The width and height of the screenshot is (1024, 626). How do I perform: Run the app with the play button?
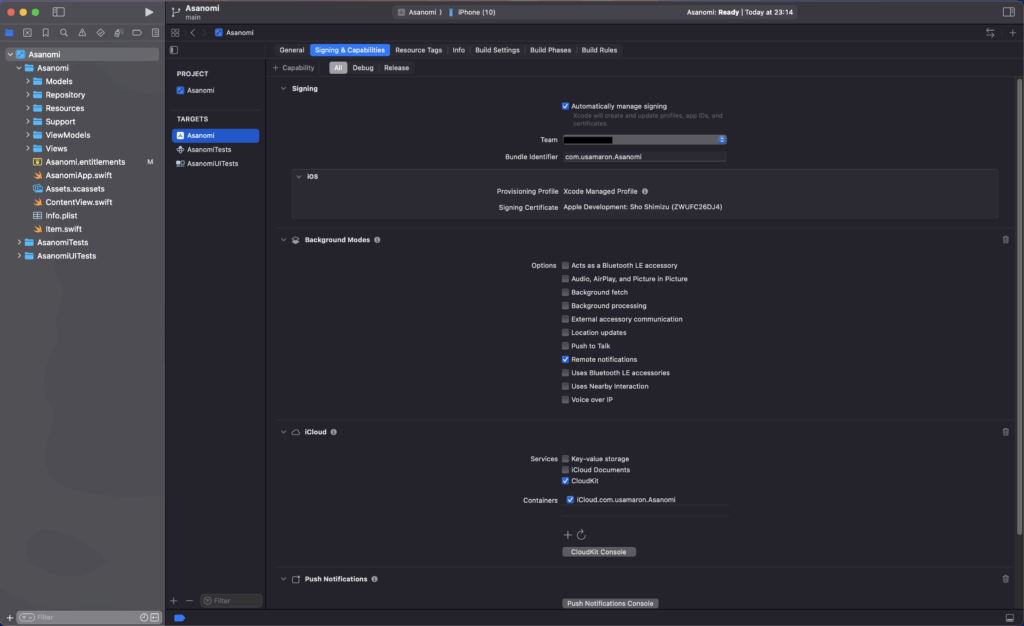[x=149, y=12]
